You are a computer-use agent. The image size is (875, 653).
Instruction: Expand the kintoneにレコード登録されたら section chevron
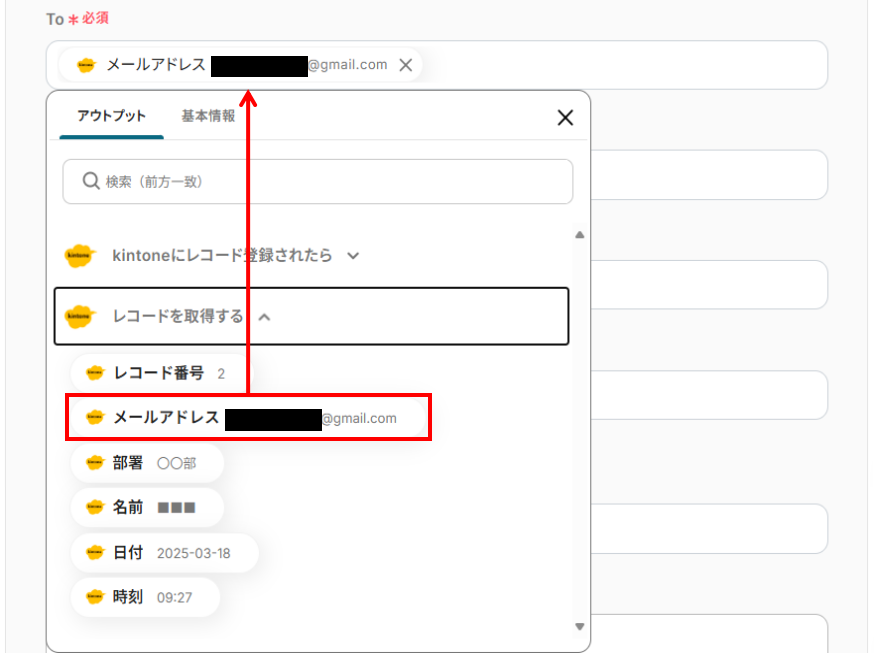click(x=353, y=256)
